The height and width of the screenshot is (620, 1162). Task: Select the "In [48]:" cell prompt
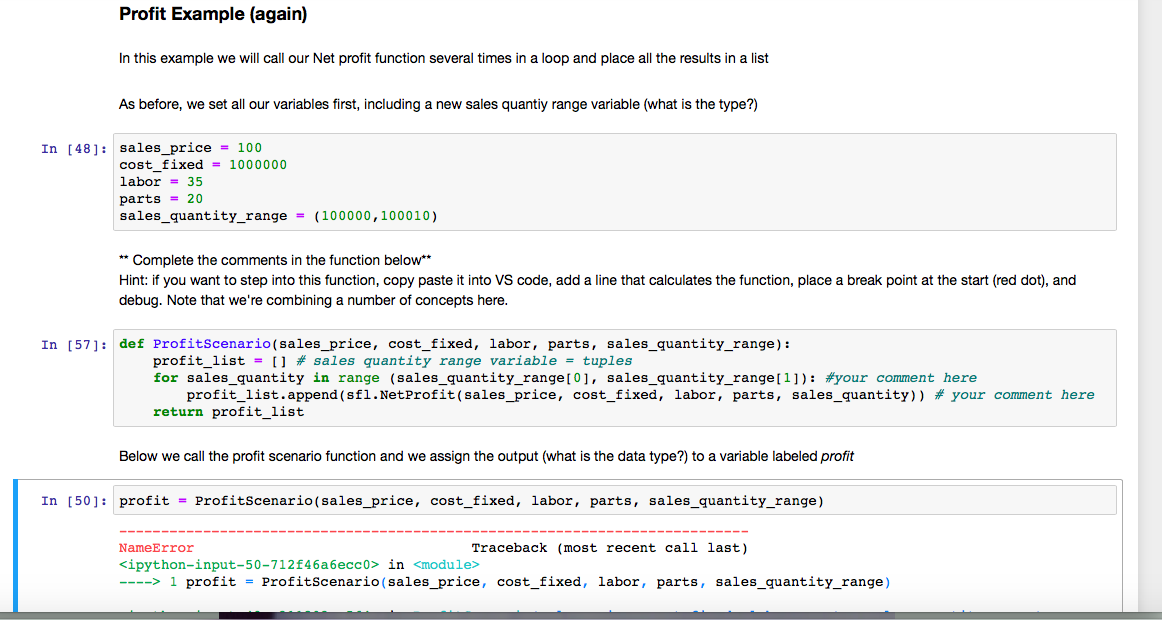(x=74, y=149)
